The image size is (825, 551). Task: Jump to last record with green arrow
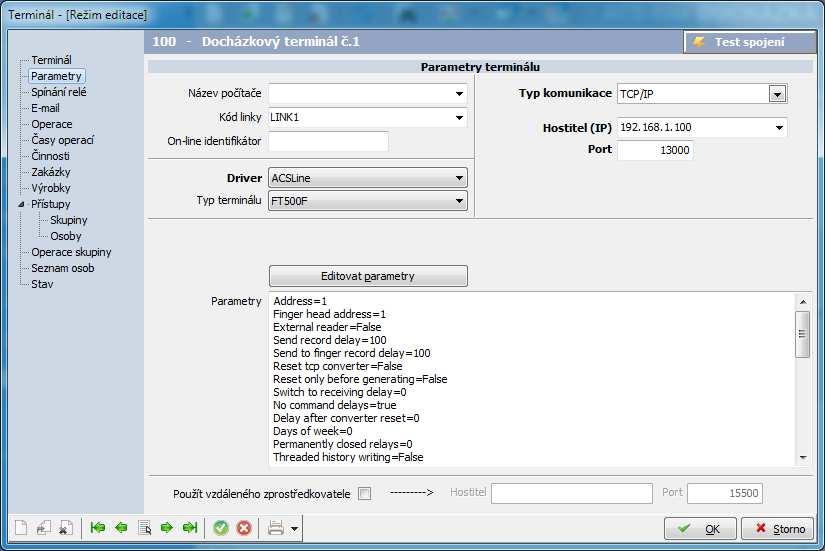click(190, 527)
